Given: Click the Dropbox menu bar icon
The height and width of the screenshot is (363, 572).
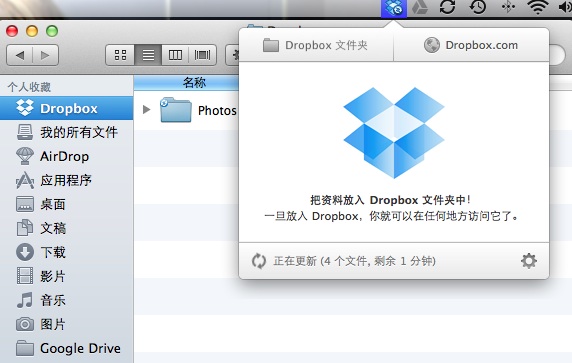Looking at the screenshot, I should click(x=394, y=8).
